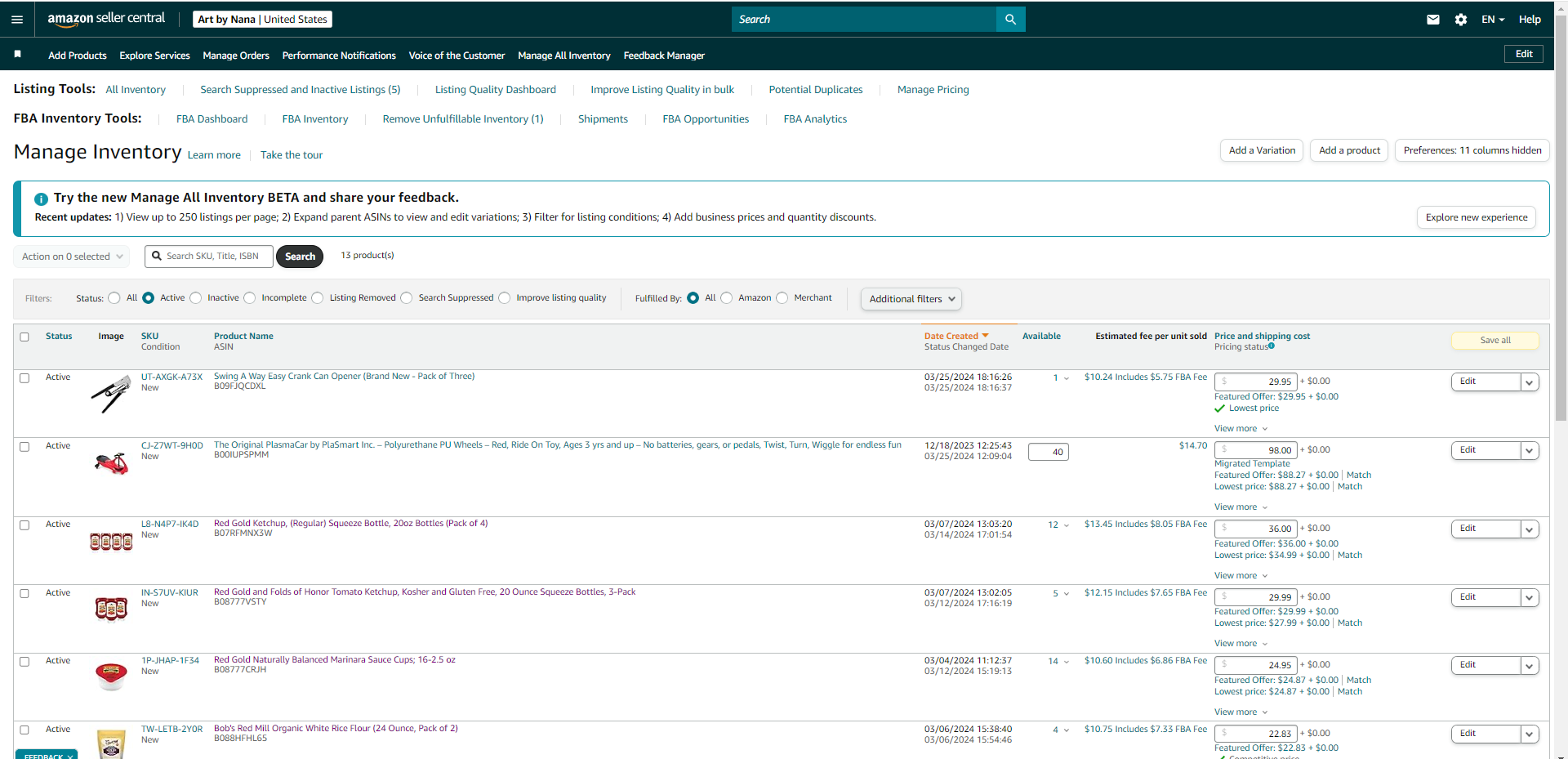Open the Help link in header
The width and height of the screenshot is (1568, 759).
[1530, 20]
